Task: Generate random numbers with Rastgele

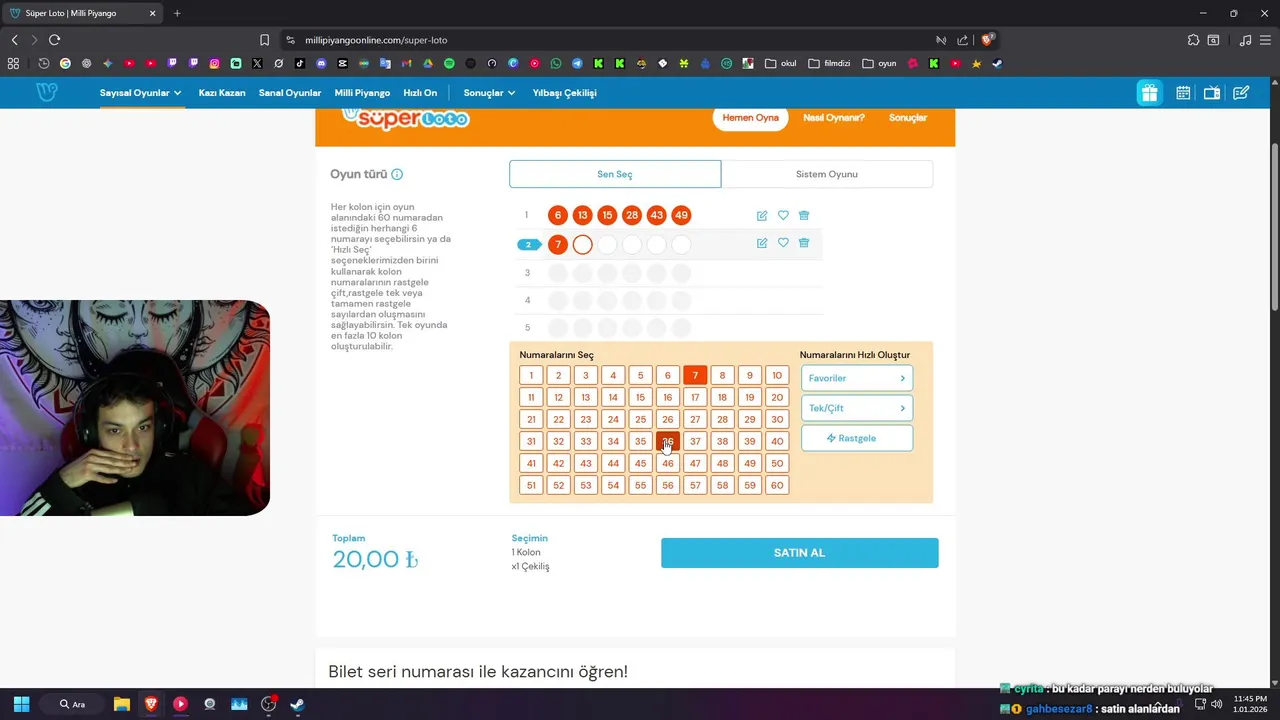Action: [857, 438]
